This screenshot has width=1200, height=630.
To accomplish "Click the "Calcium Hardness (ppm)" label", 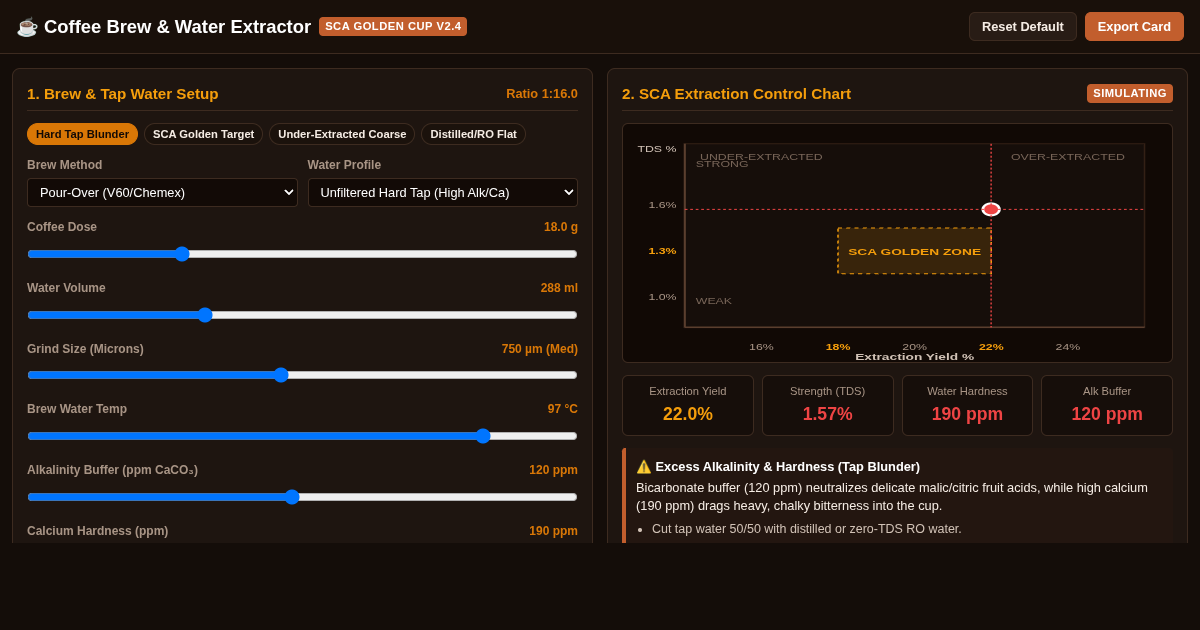I will pos(98,531).
